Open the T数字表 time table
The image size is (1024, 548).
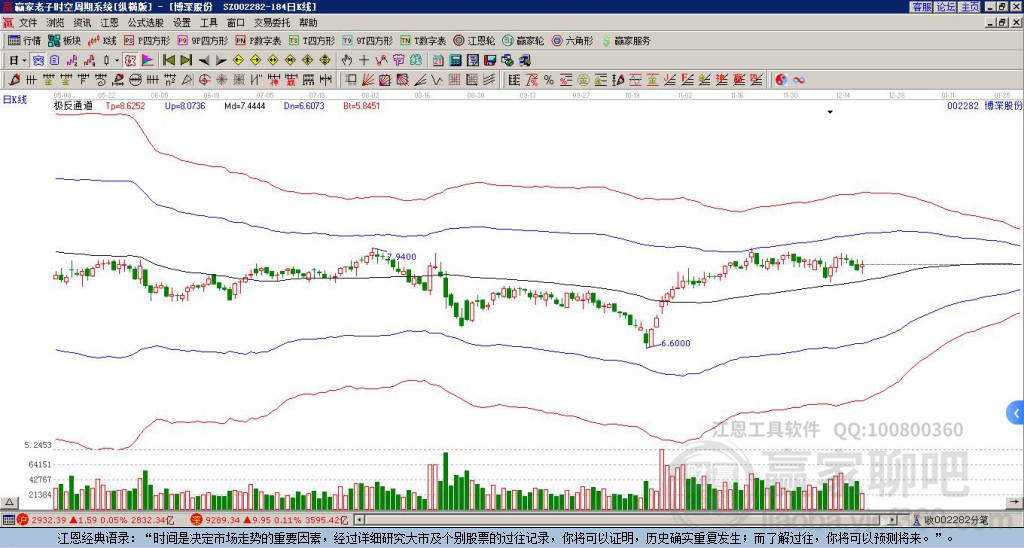click(x=423, y=40)
